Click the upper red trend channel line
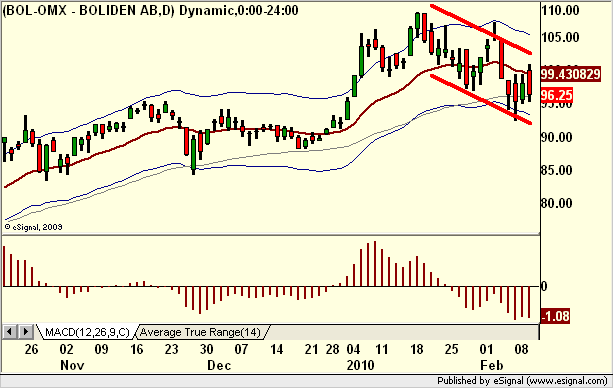 click(x=481, y=29)
